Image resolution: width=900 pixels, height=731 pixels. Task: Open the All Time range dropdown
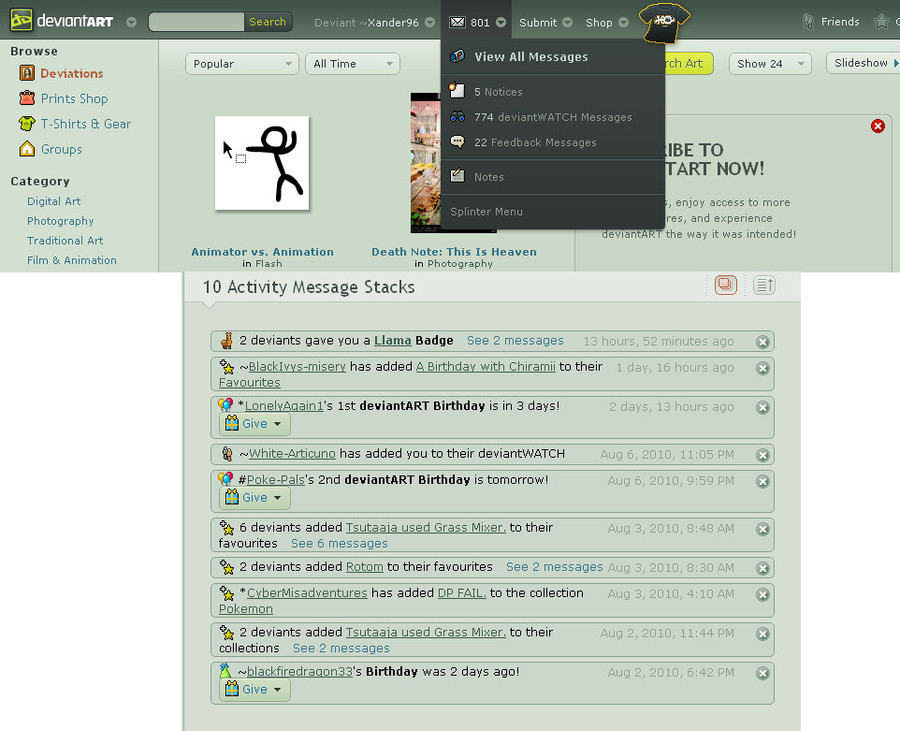(352, 64)
